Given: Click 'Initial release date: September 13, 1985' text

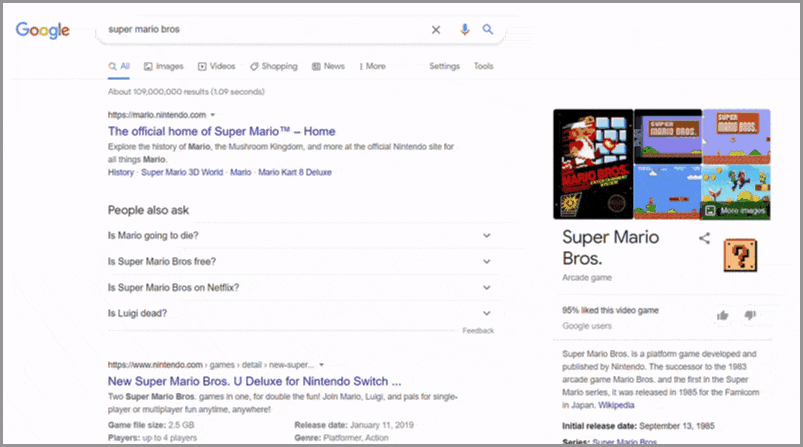Looking at the screenshot, I should click(638, 426).
